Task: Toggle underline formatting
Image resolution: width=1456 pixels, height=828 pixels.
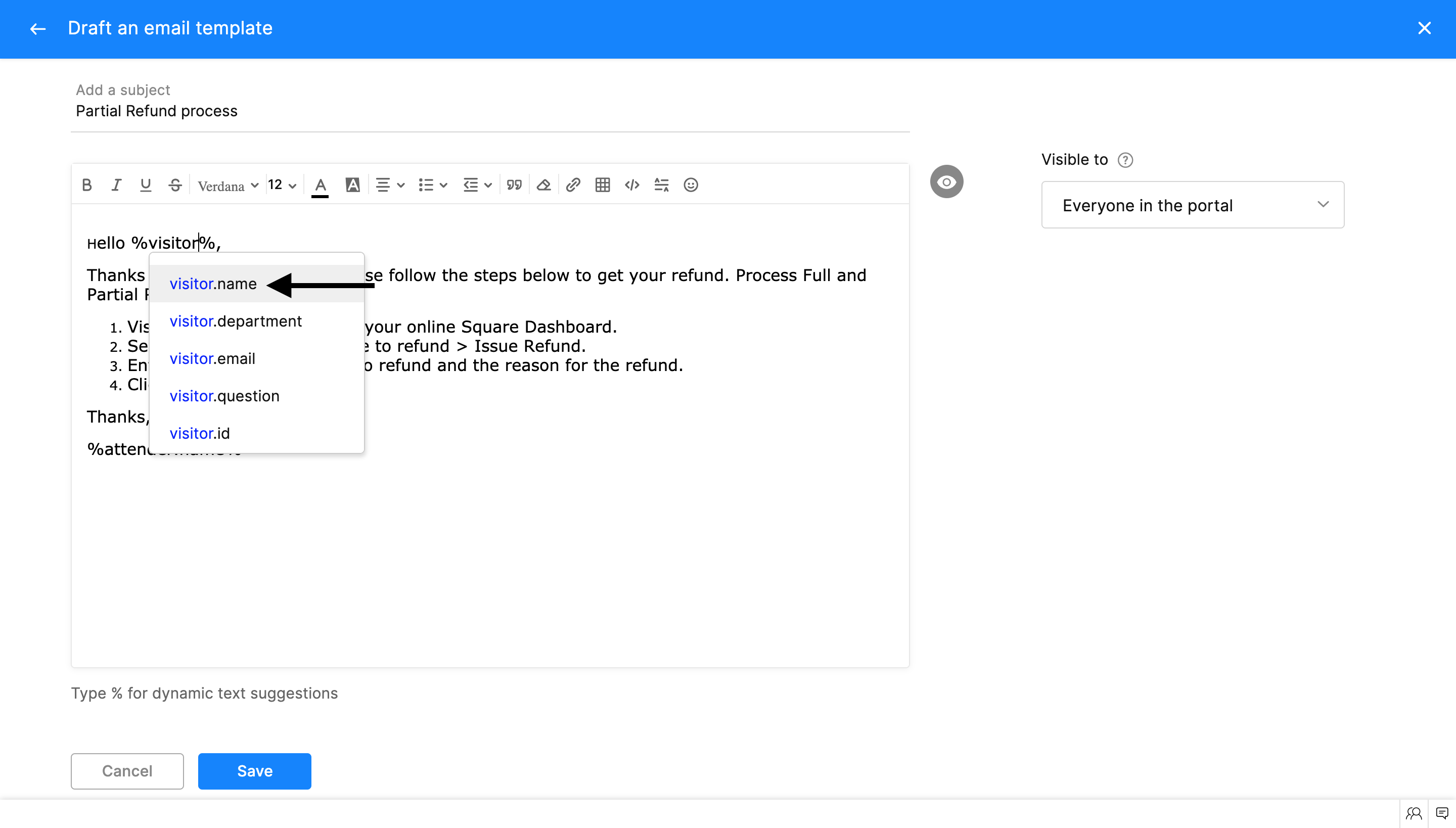Action: (146, 185)
